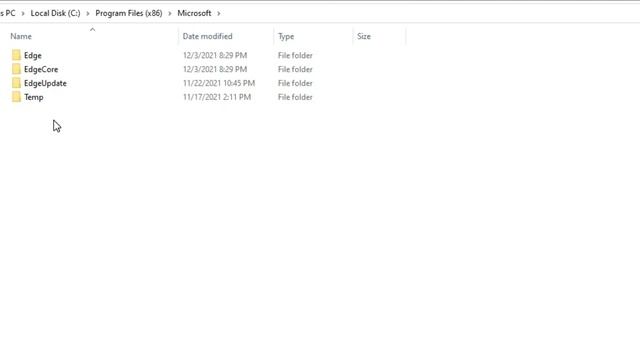Click the EdgeCore folder name

tap(41, 69)
